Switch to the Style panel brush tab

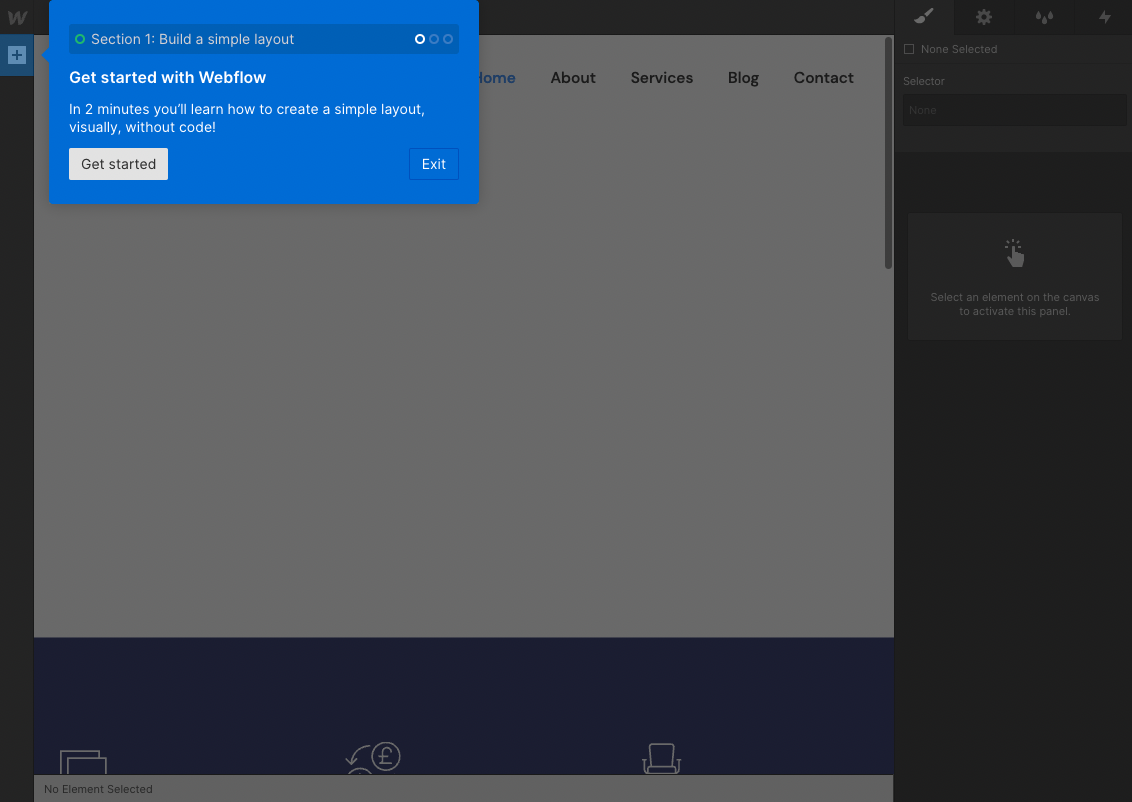tap(923, 17)
